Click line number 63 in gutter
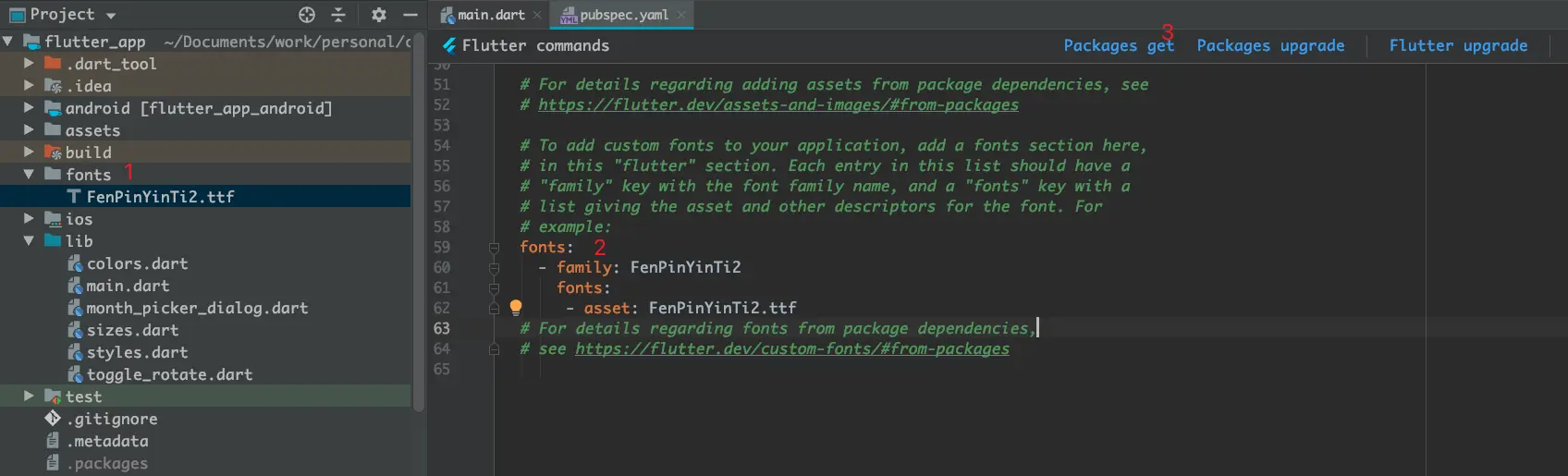 442,328
